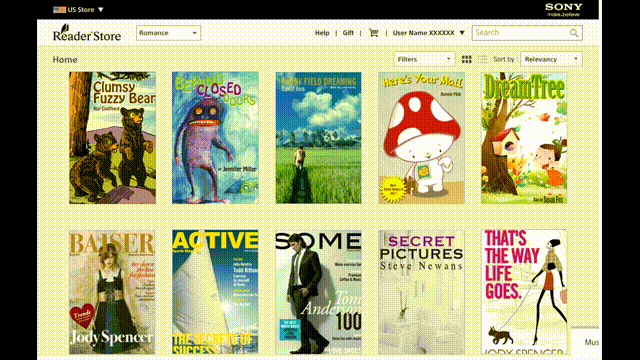Switch to list view icon
Image resolution: width=640 pixels, height=360 pixels.
pos(482,59)
